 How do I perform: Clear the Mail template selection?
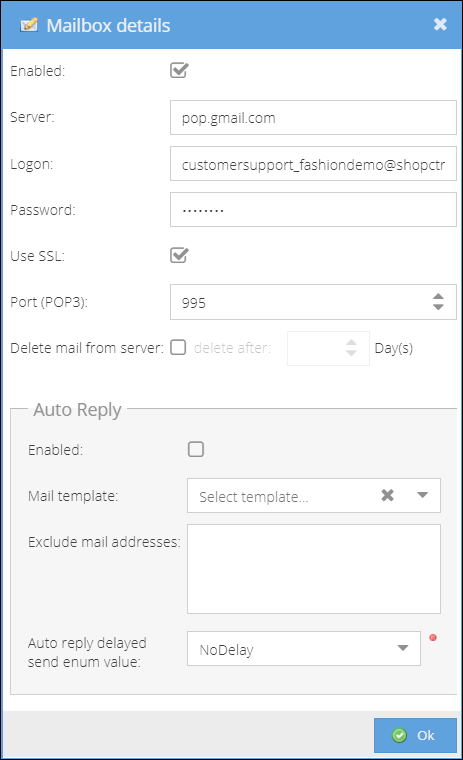coord(387,495)
